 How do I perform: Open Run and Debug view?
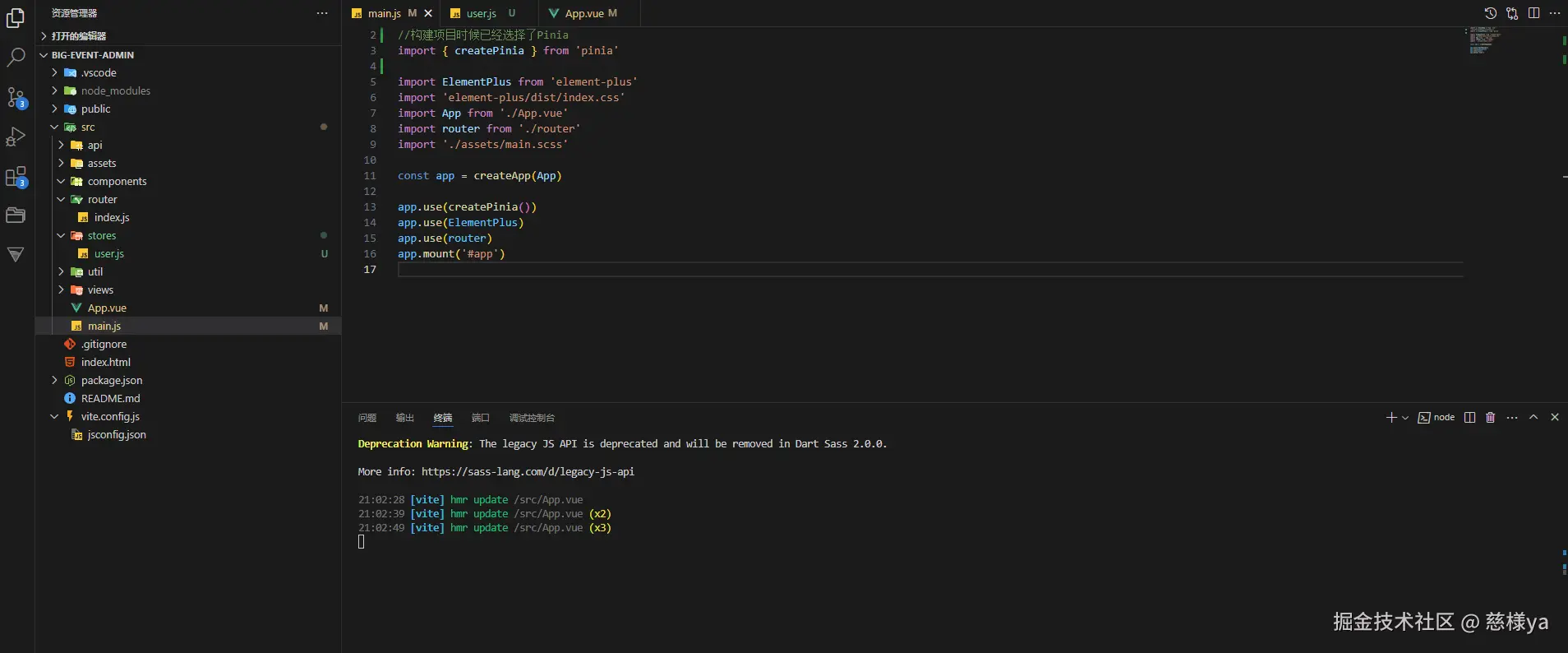[16, 137]
